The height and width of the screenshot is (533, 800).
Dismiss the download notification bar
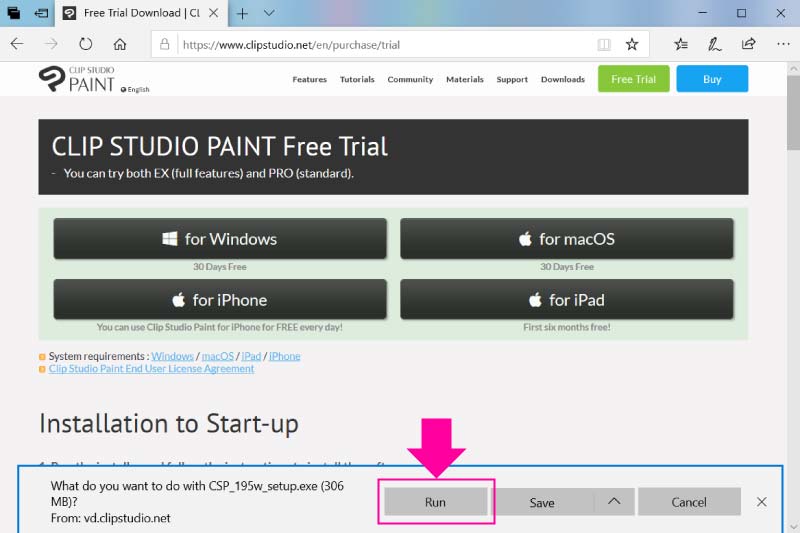click(x=762, y=502)
